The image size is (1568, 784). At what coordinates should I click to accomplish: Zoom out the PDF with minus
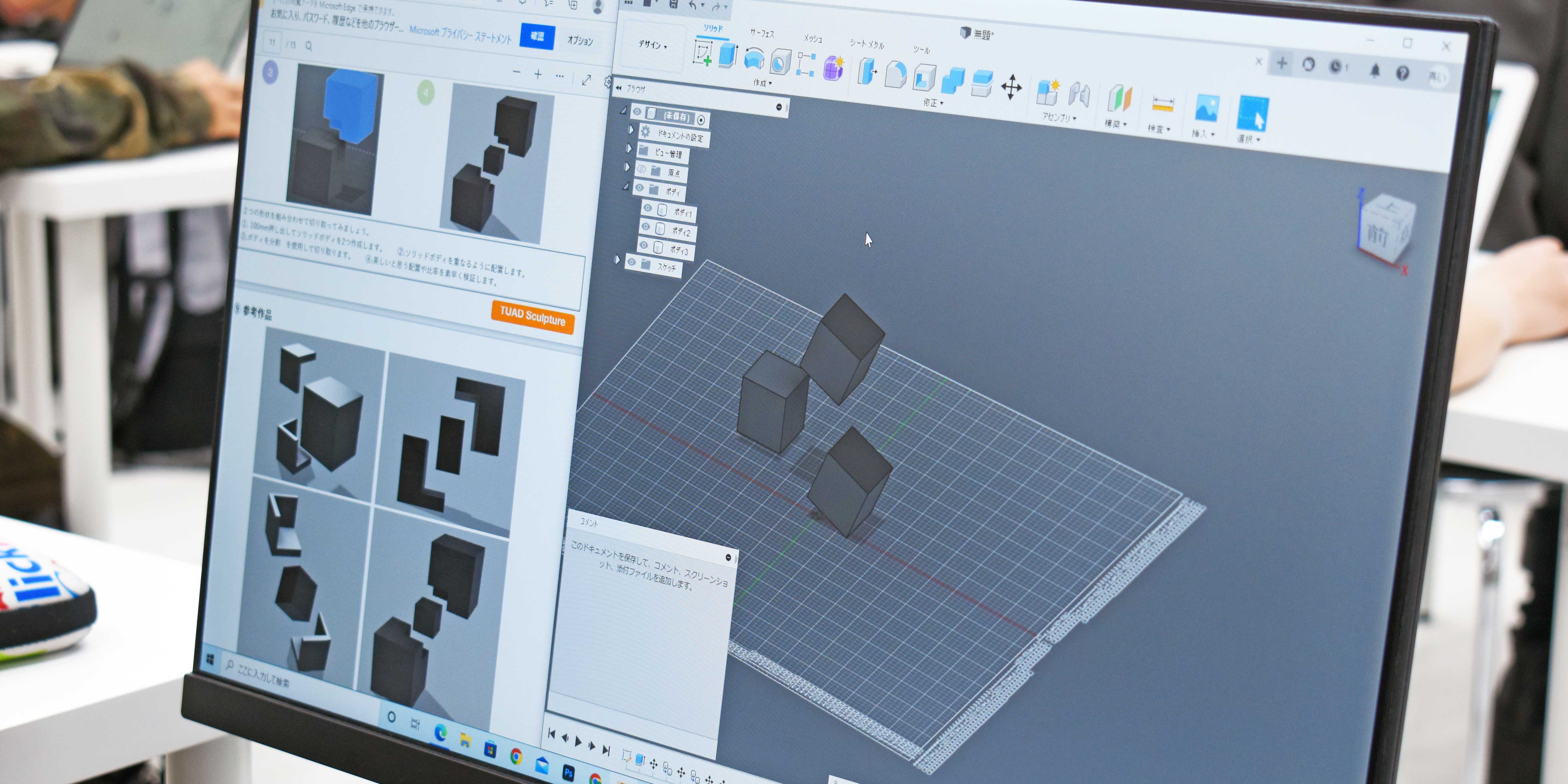coord(516,72)
